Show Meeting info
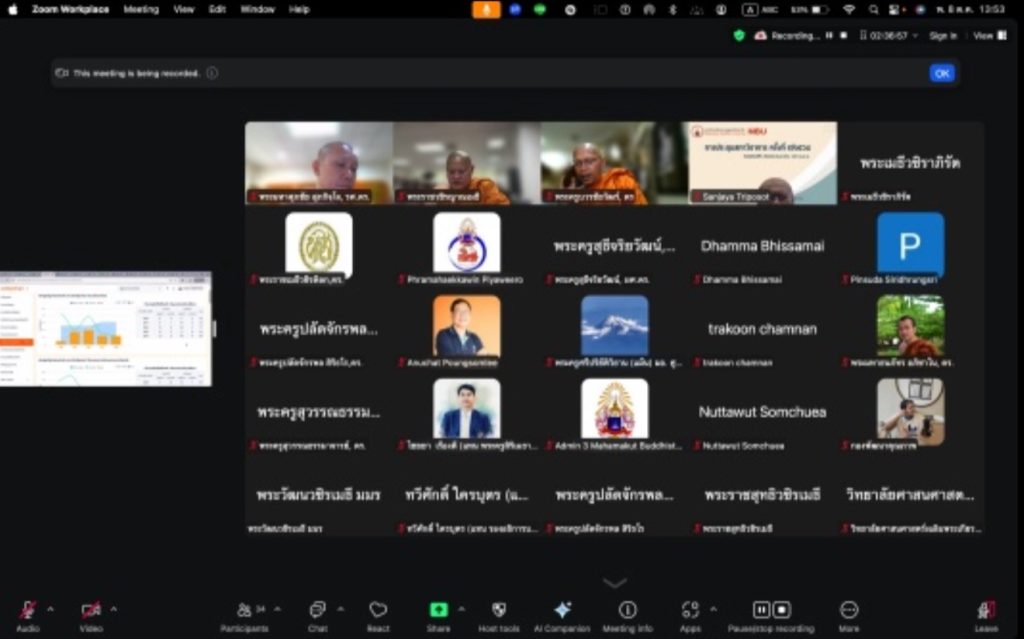1024x639 pixels. [627, 610]
